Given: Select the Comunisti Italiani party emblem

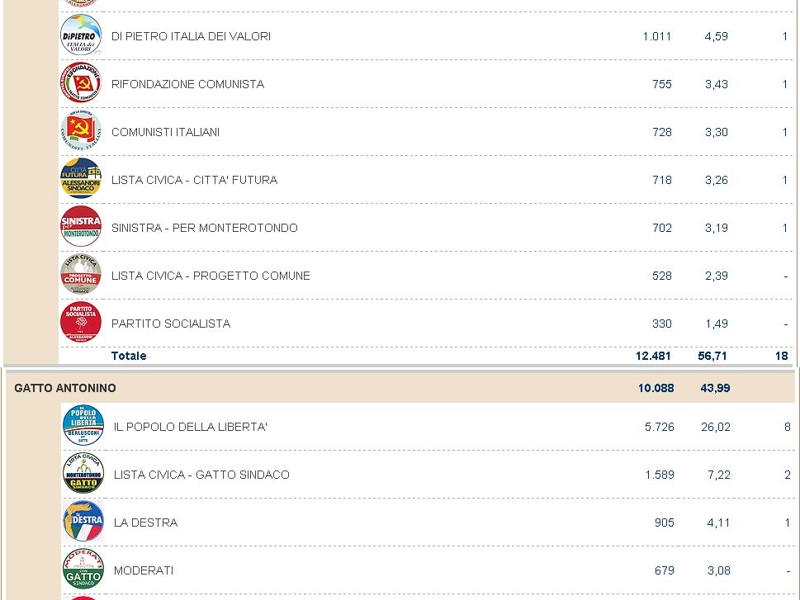Looking at the screenshot, I should (x=80, y=131).
